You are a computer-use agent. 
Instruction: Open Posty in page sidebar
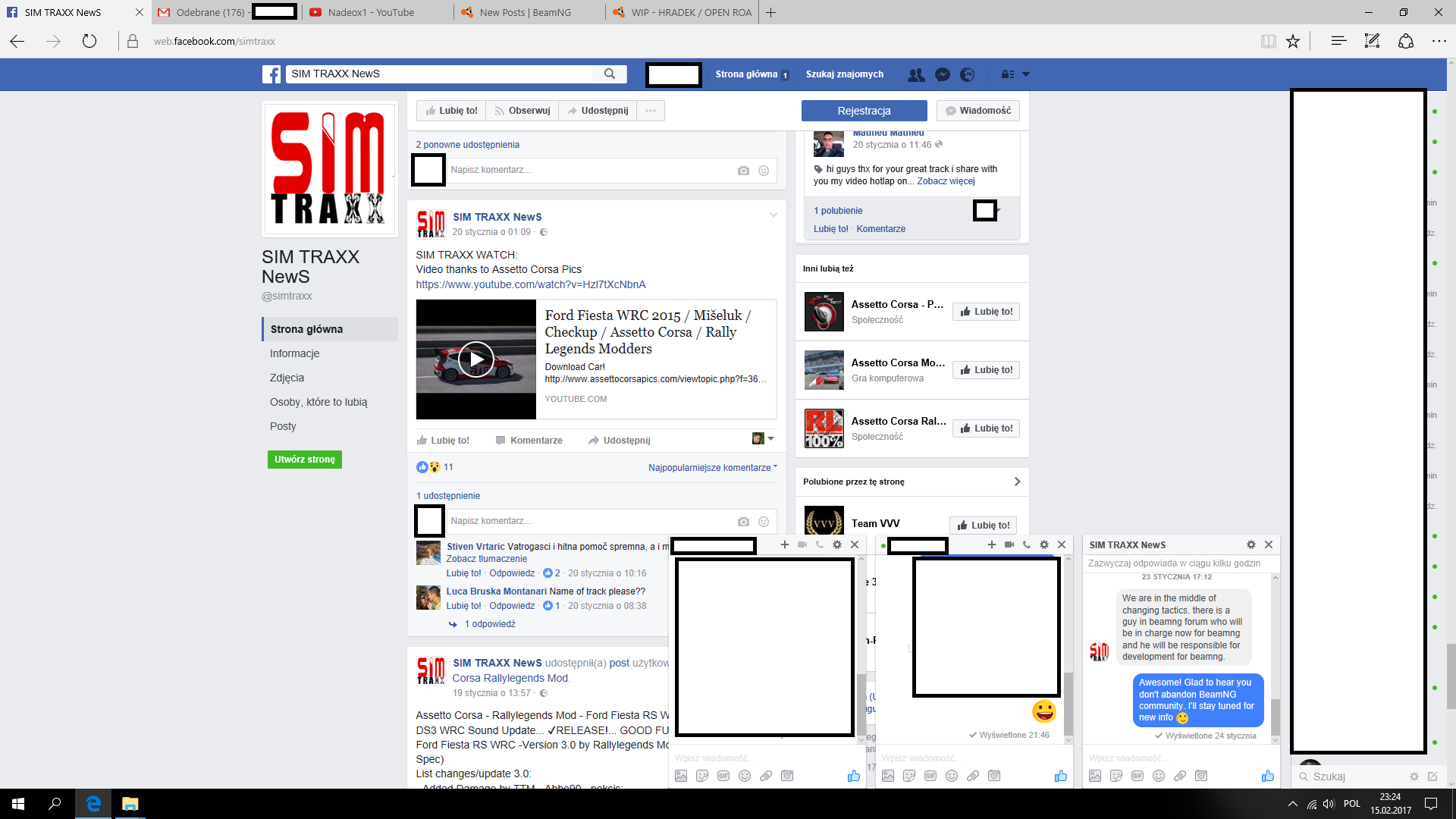point(283,426)
